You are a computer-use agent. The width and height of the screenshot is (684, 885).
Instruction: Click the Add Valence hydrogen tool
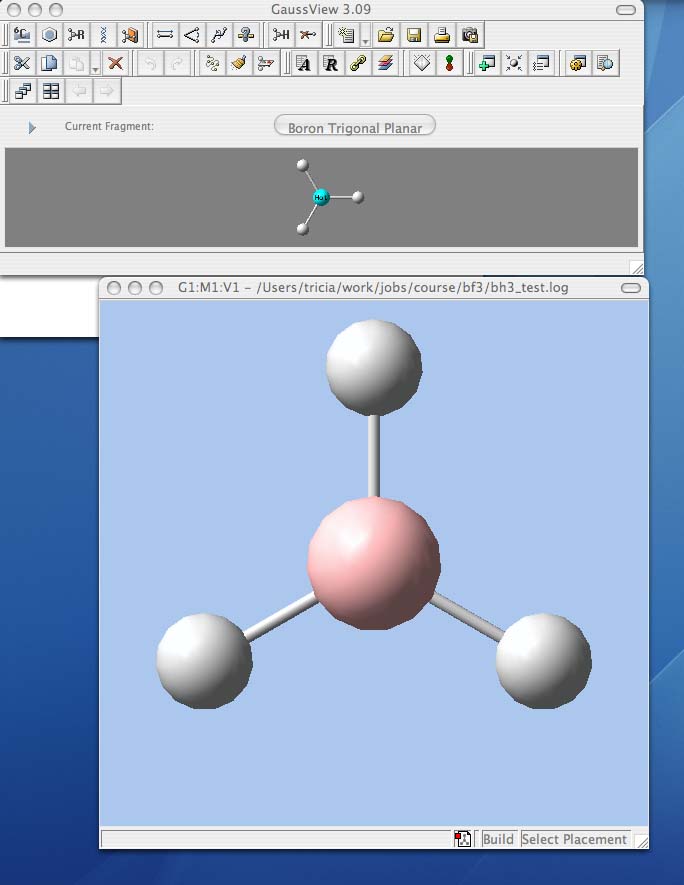(x=282, y=35)
